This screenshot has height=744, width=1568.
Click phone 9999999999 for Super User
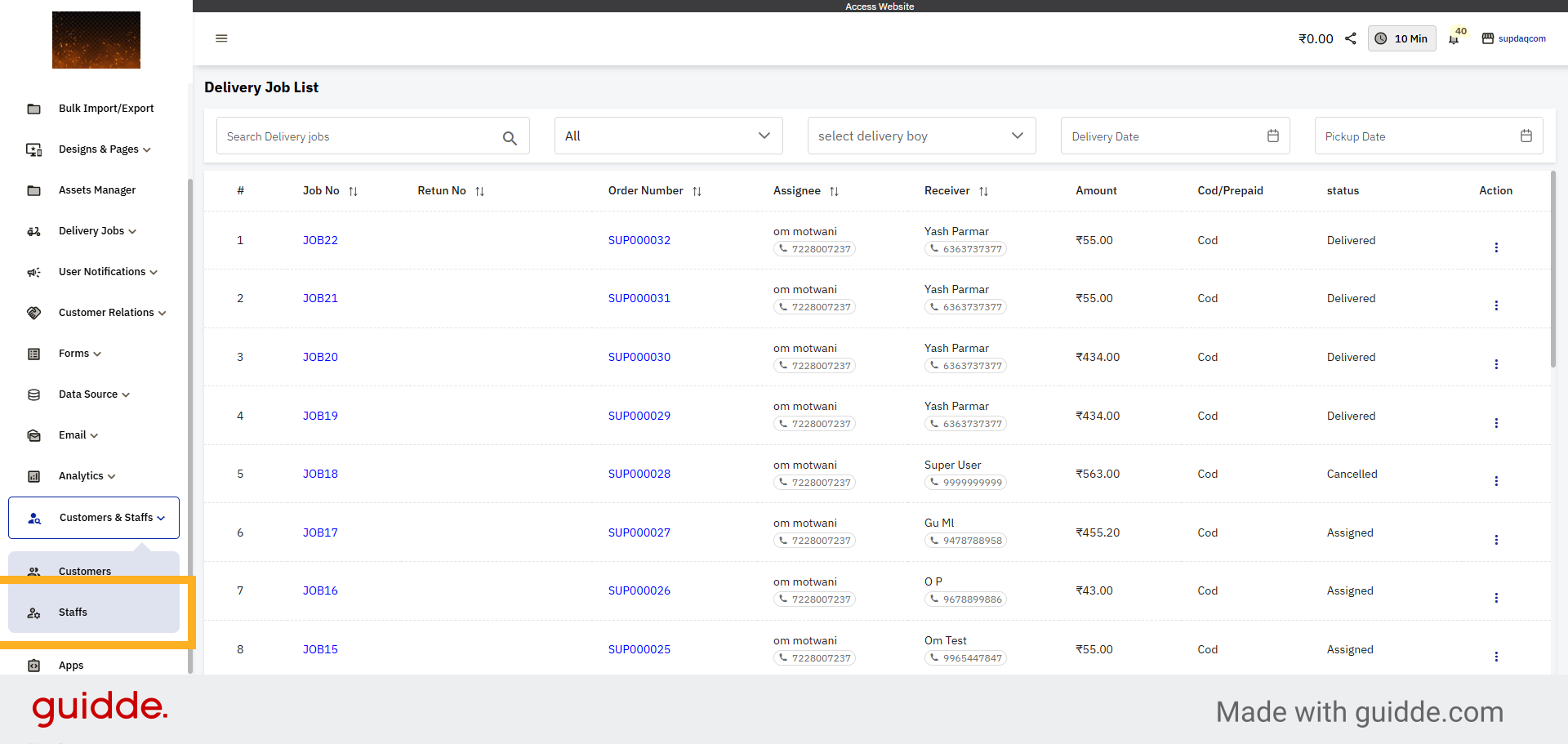tap(965, 483)
